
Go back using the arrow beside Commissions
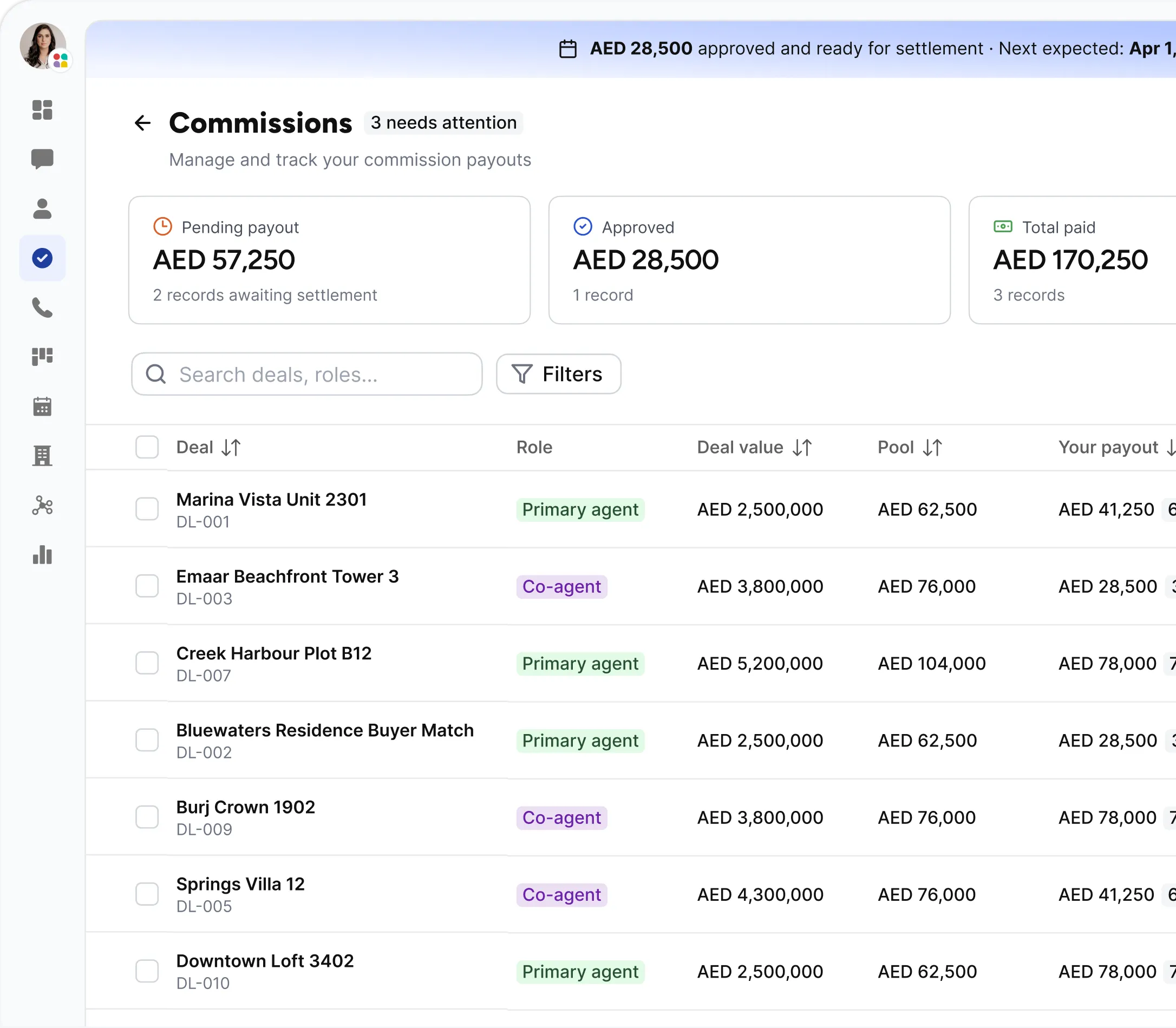pyautogui.click(x=142, y=123)
